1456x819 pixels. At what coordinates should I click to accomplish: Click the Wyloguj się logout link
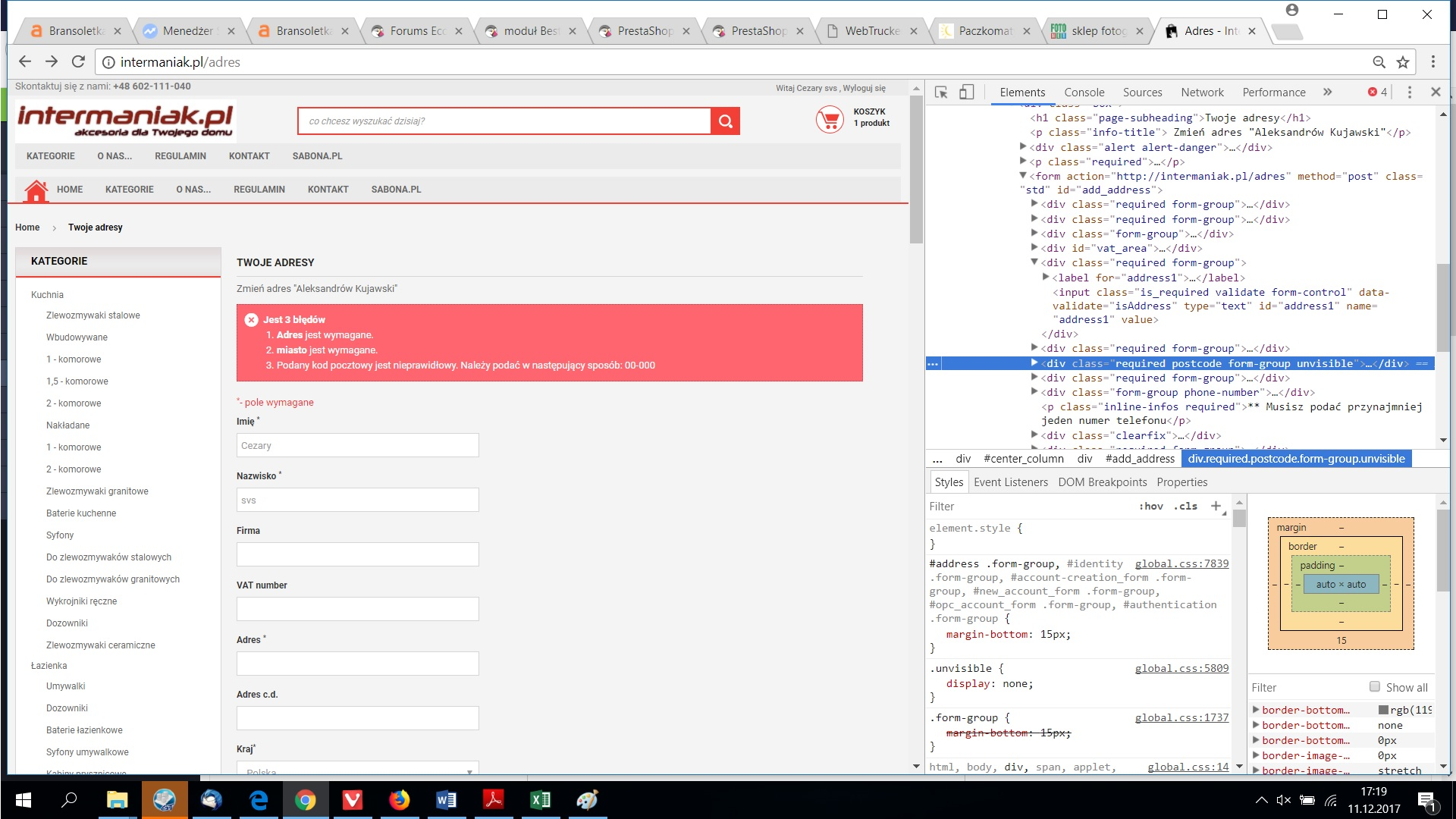pyautogui.click(x=864, y=88)
